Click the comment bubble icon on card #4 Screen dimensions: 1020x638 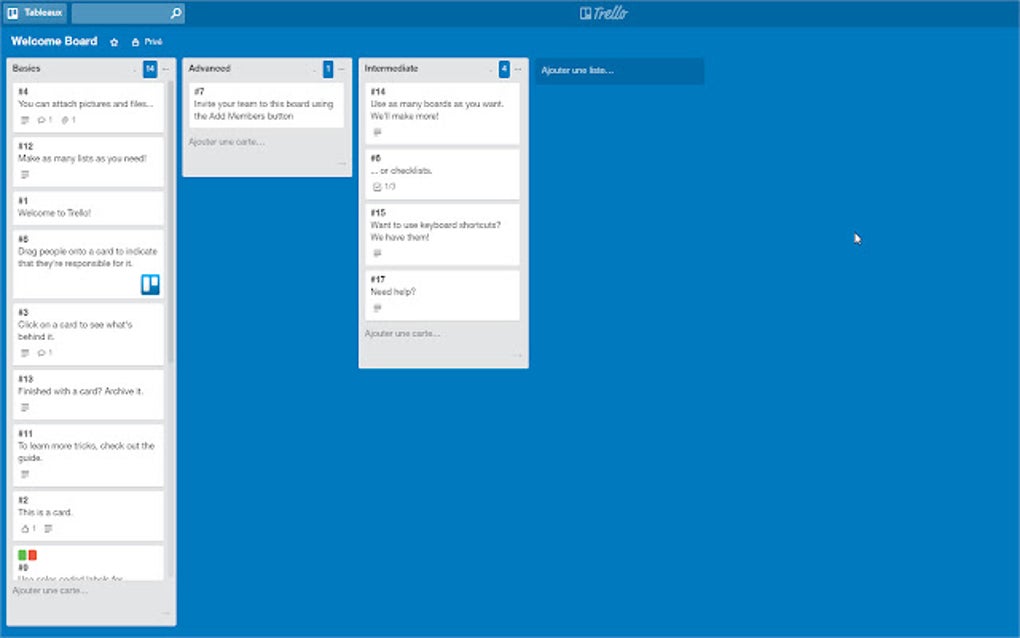[x=42, y=120]
